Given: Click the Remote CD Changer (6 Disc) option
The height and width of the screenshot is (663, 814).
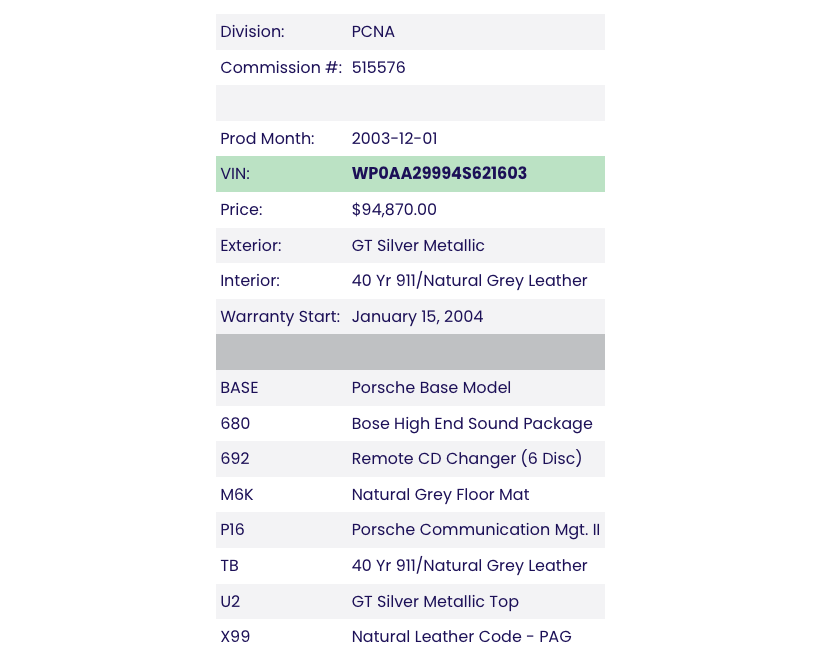Looking at the screenshot, I should click(466, 459).
